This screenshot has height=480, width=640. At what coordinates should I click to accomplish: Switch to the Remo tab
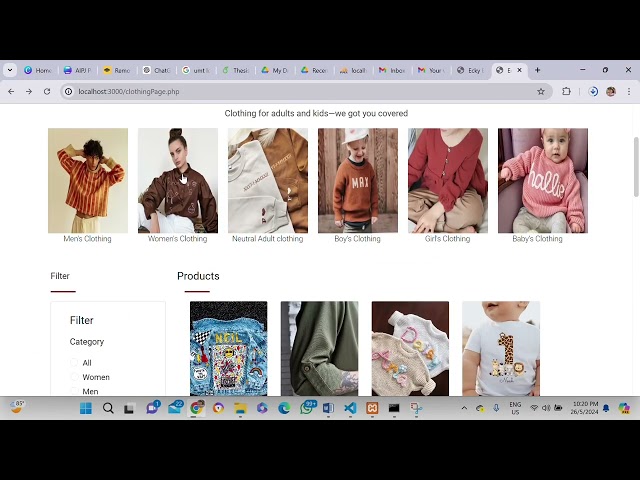click(x=117, y=70)
